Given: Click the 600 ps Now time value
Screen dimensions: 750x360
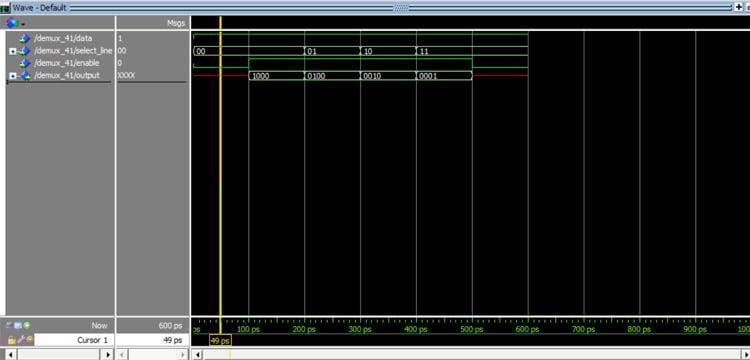Looking at the screenshot, I should pos(170,326).
